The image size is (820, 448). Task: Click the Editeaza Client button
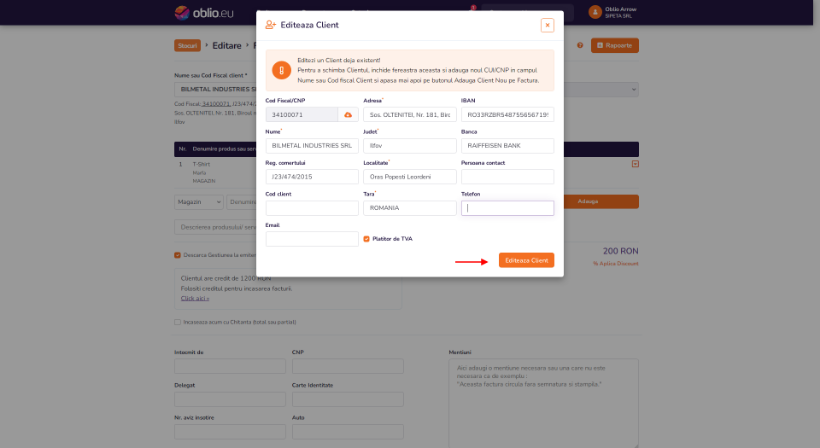526,260
